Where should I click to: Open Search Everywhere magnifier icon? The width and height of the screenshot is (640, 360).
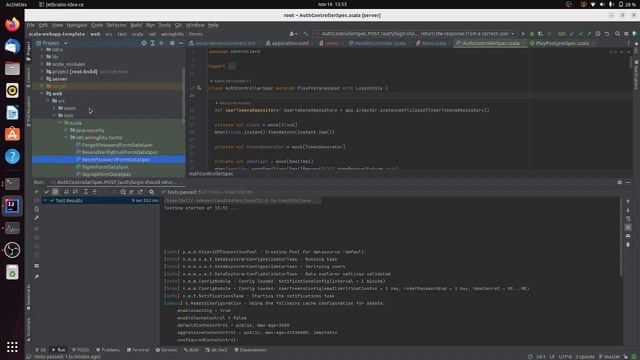[618, 34]
